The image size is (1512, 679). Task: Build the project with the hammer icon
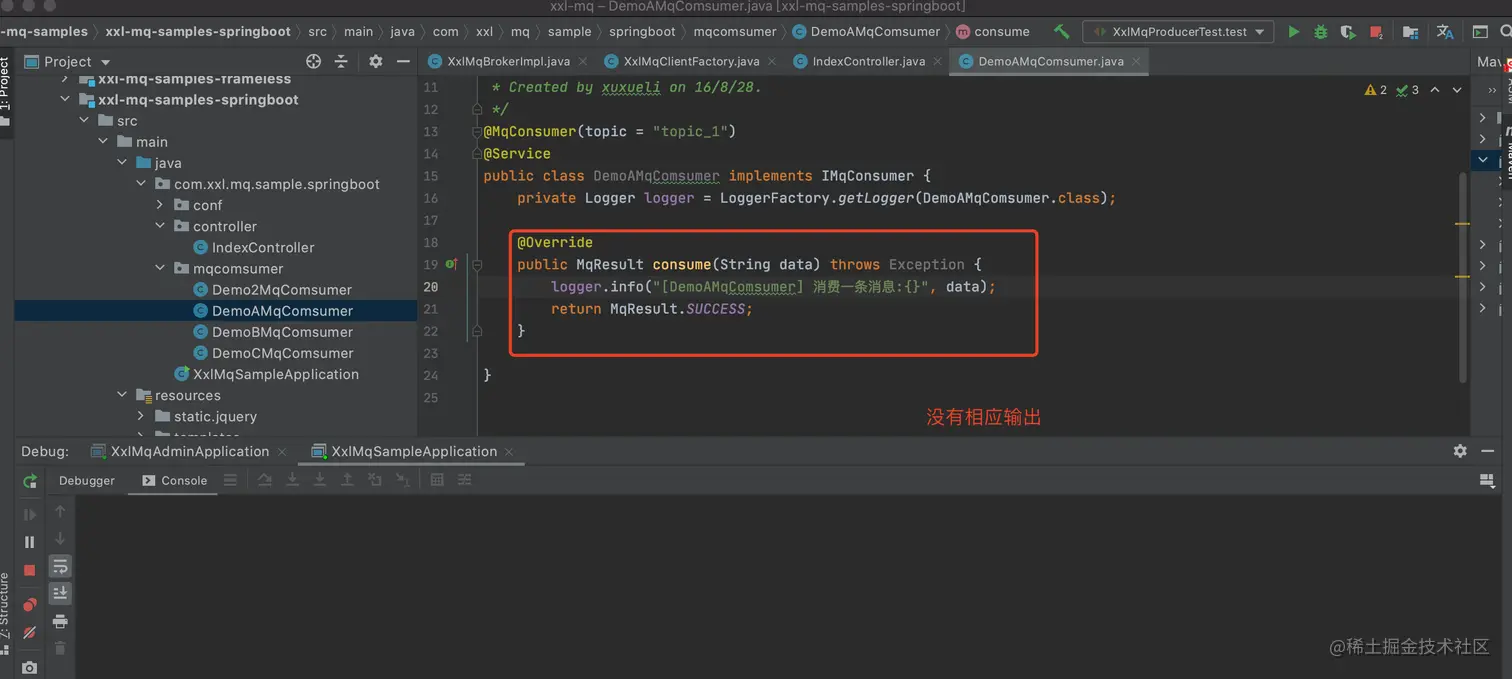(1062, 32)
